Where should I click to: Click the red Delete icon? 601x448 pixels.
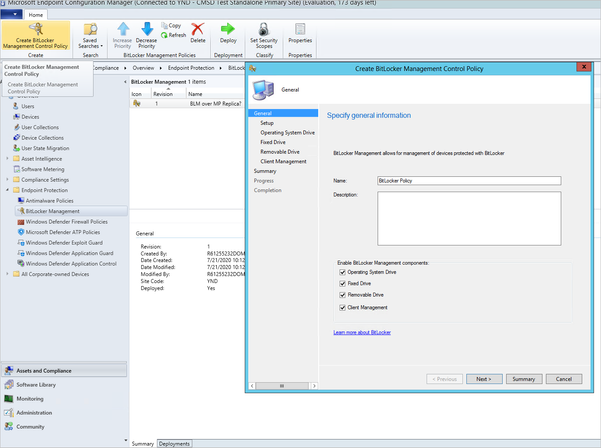pos(198,29)
